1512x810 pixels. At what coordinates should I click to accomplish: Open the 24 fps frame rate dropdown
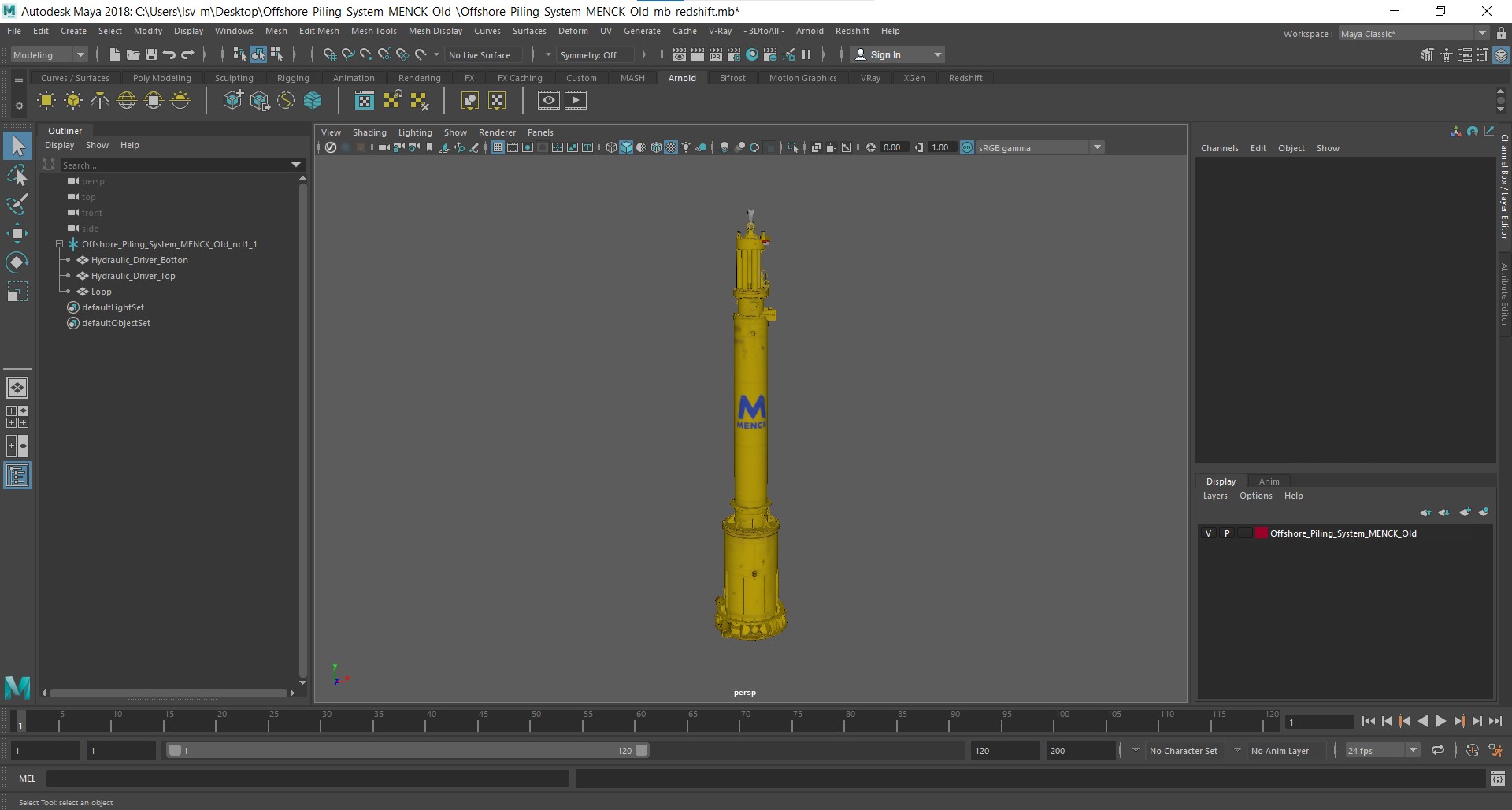coord(1382,750)
